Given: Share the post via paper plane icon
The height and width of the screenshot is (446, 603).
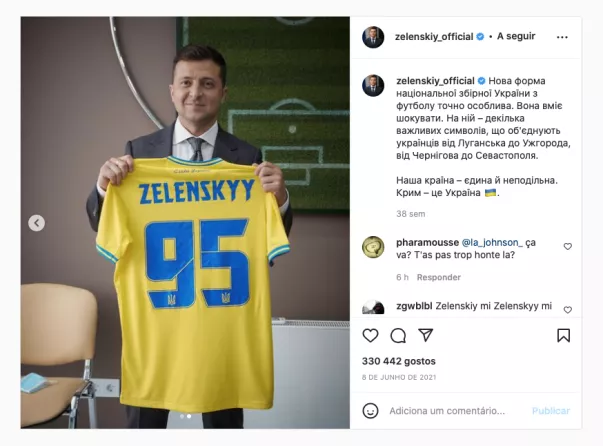Looking at the screenshot, I should [x=426, y=335].
